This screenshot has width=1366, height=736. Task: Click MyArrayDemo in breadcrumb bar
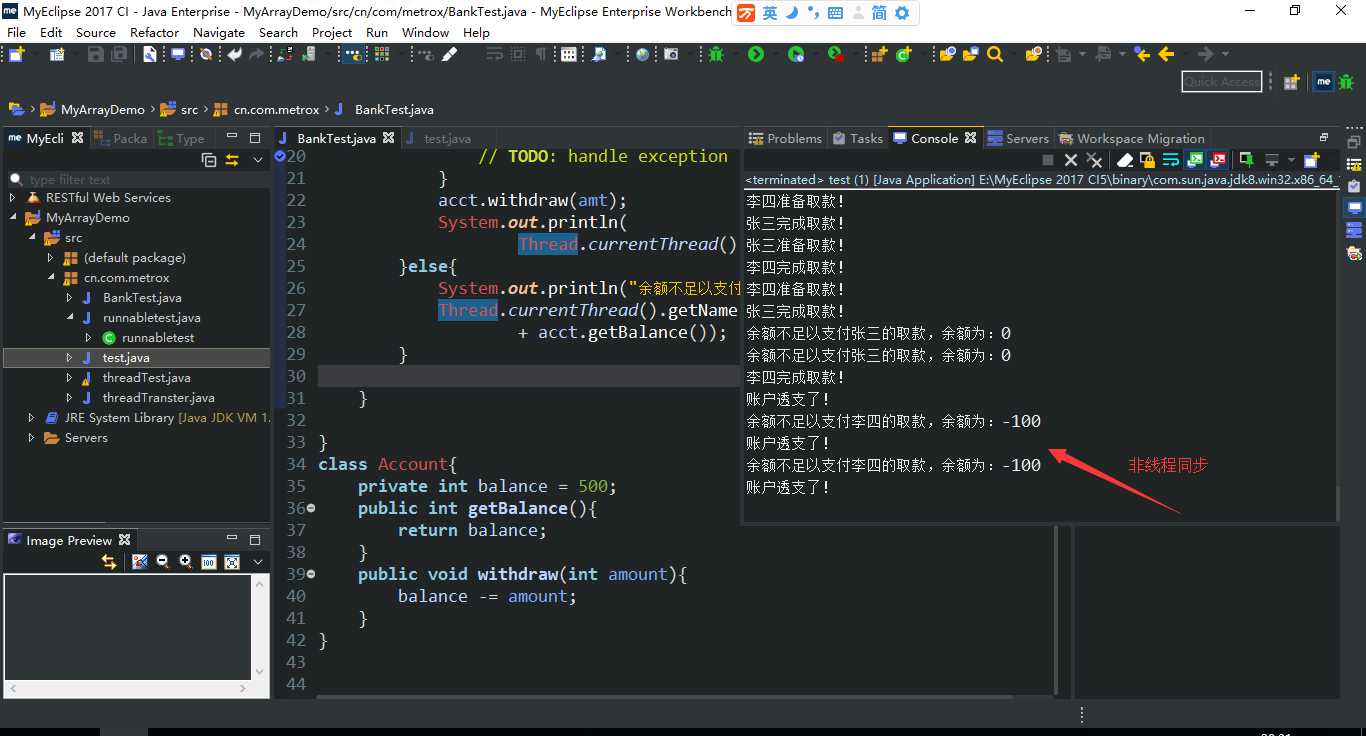pyautogui.click(x=102, y=110)
